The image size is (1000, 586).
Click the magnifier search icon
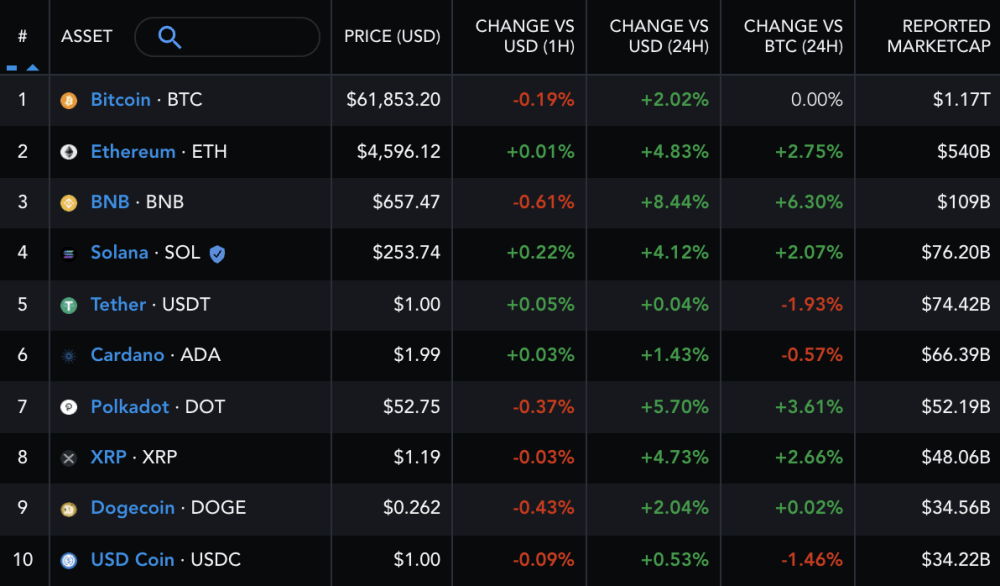(170, 37)
